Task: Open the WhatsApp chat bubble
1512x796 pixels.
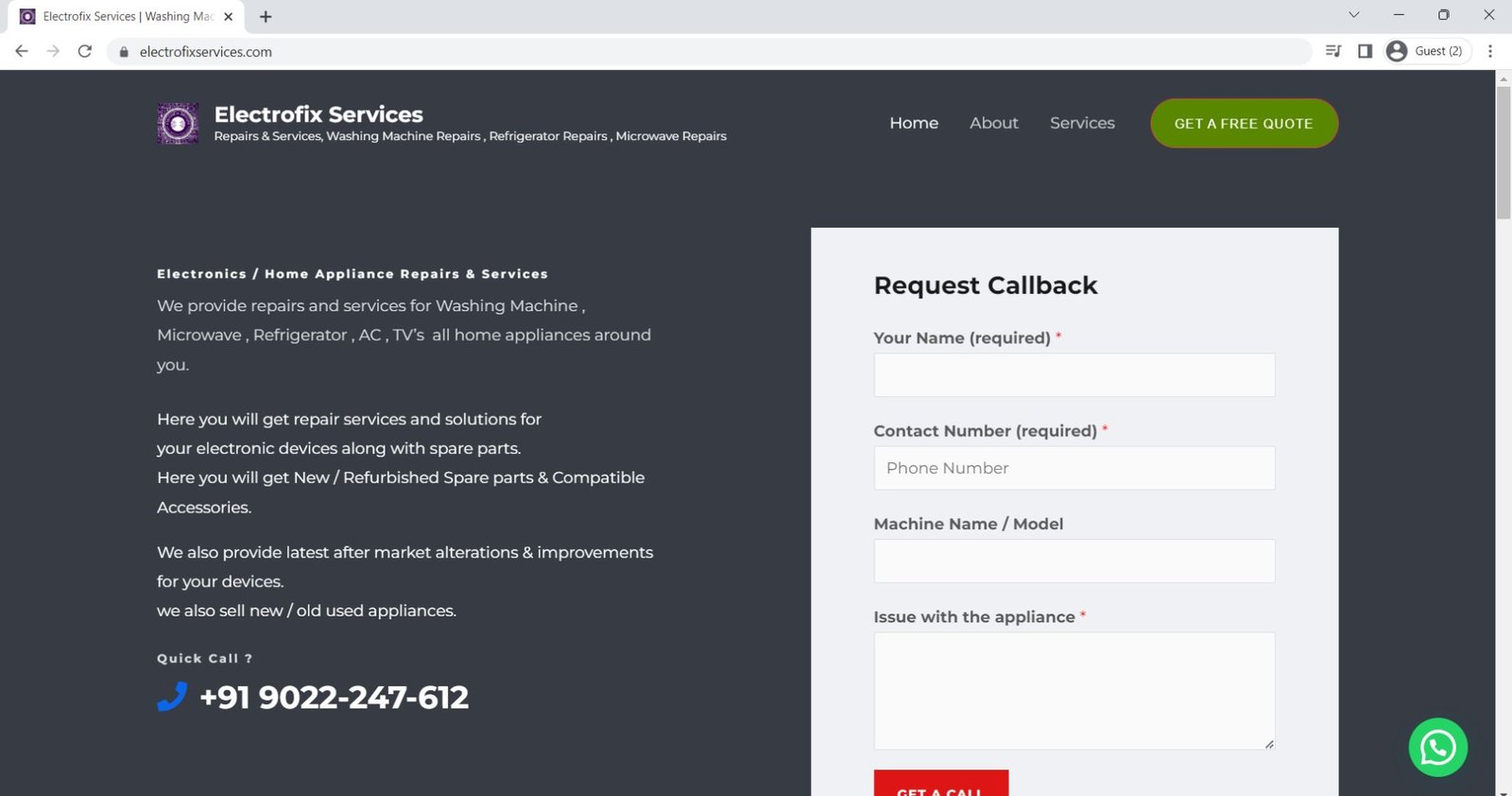Action: 1437,748
